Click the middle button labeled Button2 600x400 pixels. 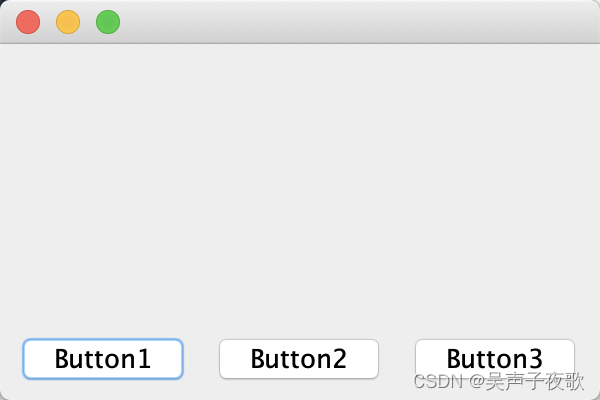point(299,359)
